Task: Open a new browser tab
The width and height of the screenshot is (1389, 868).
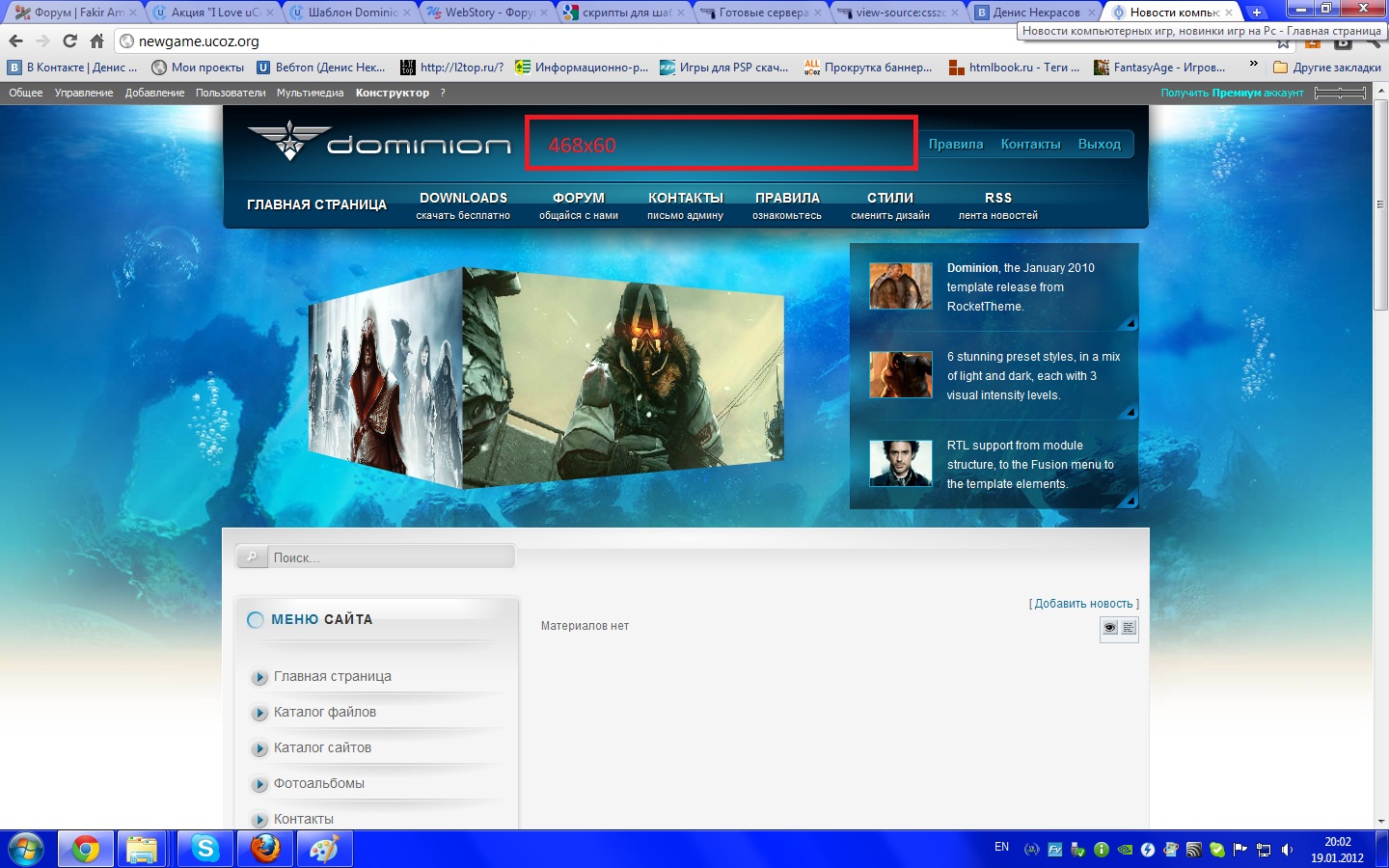Action: tap(1256, 13)
